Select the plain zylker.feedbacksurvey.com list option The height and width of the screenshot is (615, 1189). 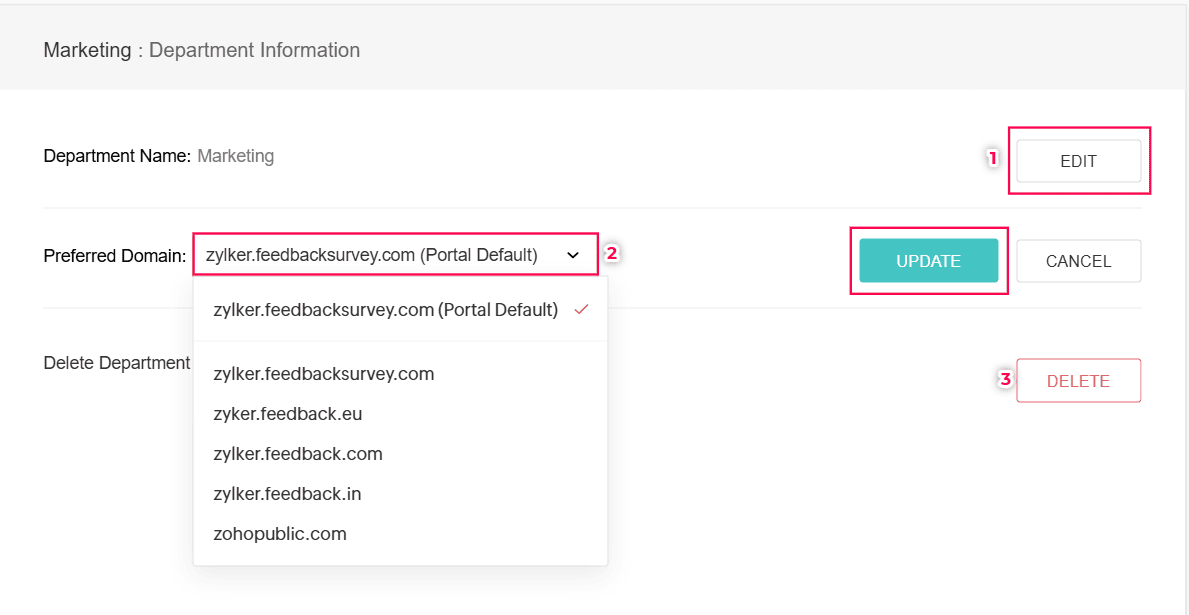[324, 374]
